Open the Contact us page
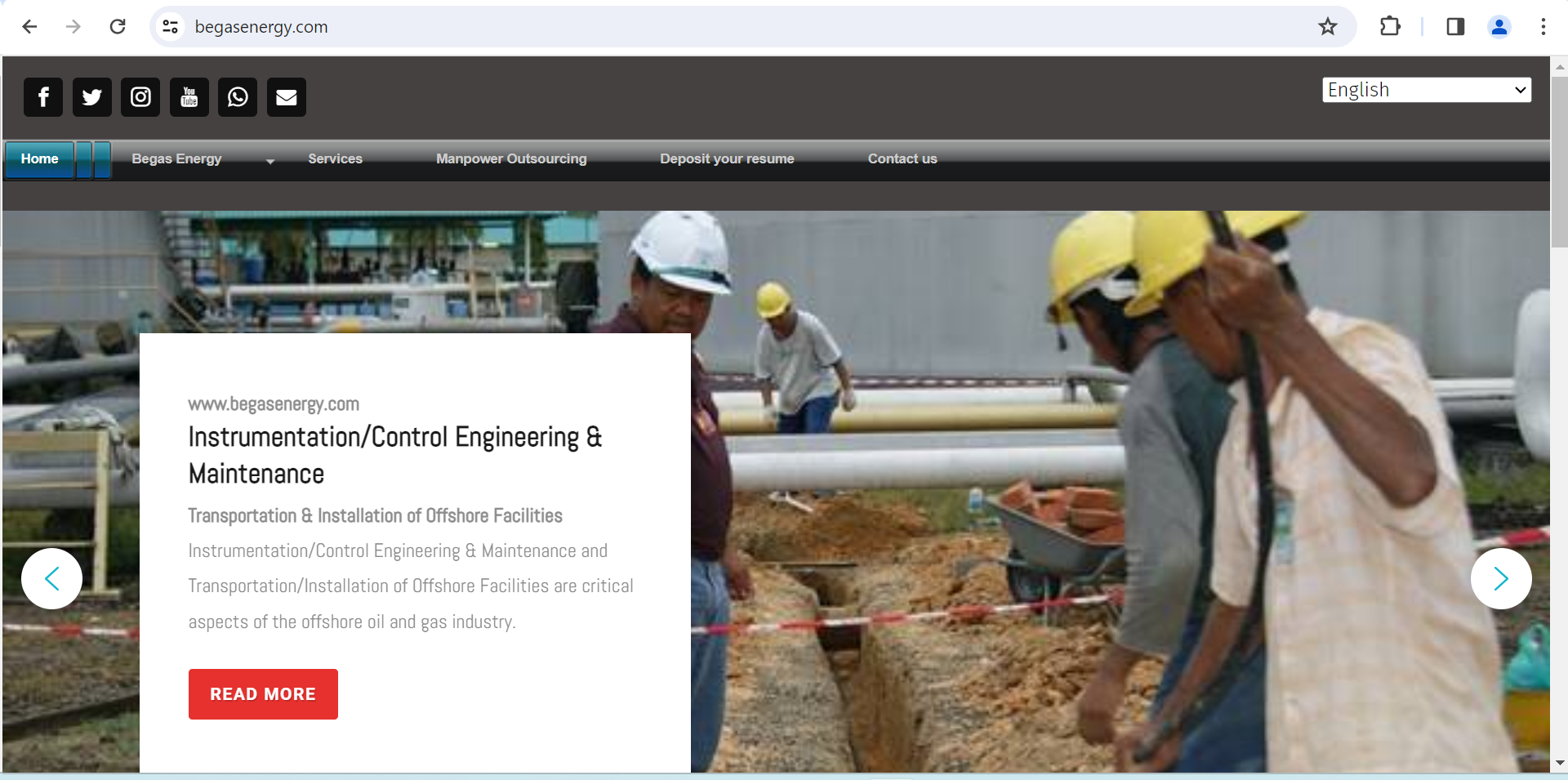 point(902,159)
